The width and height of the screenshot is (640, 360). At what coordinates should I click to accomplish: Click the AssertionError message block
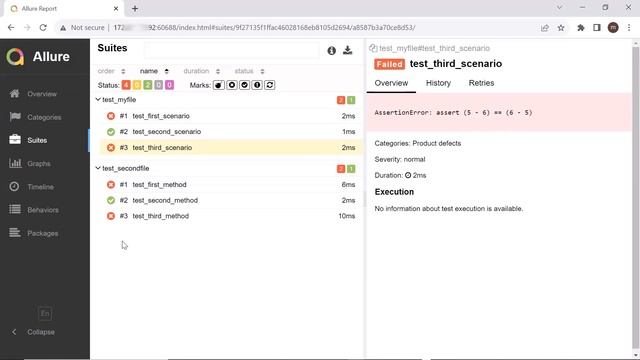pos(499,112)
